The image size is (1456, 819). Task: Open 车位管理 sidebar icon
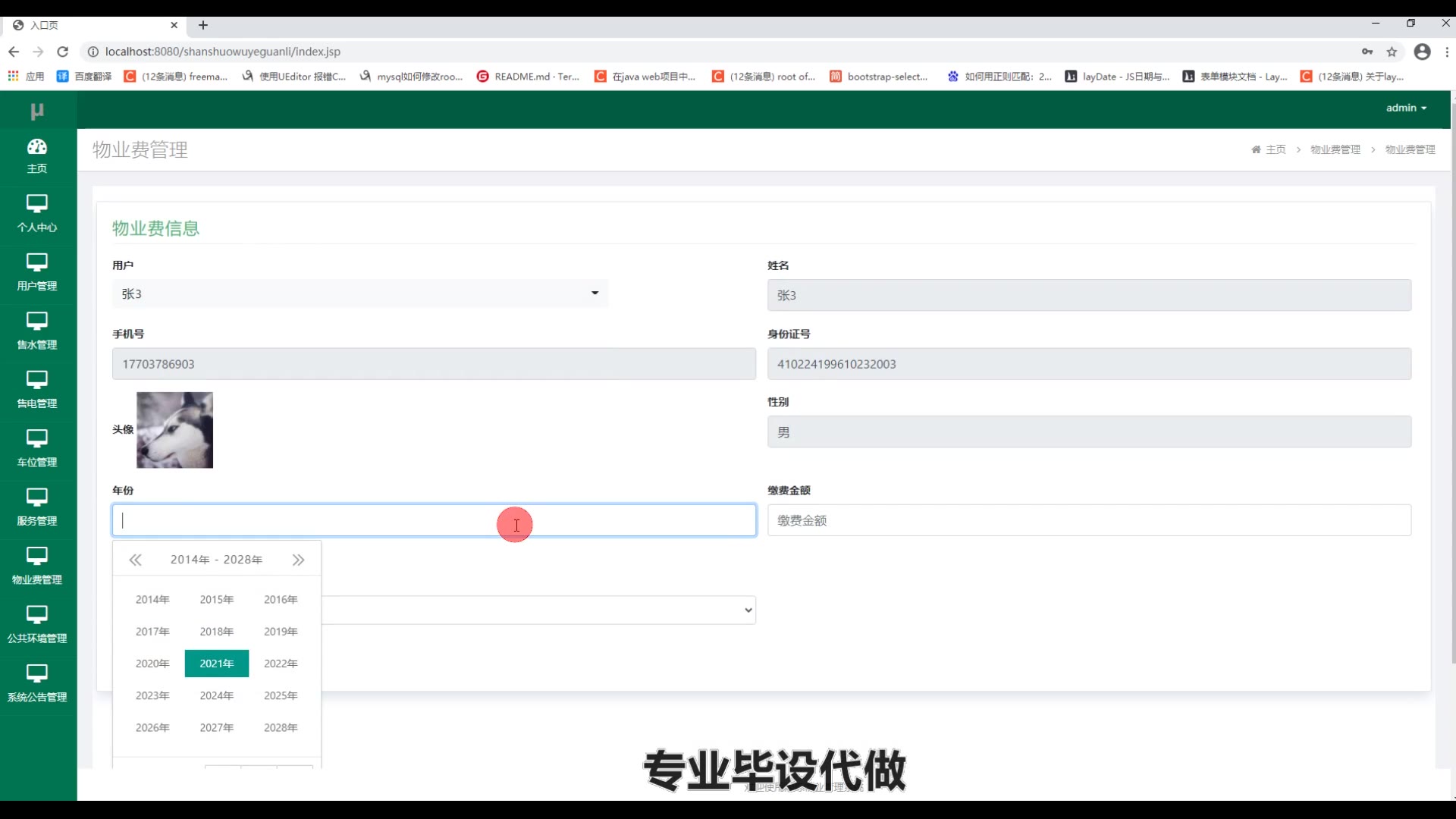click(37, 438)
